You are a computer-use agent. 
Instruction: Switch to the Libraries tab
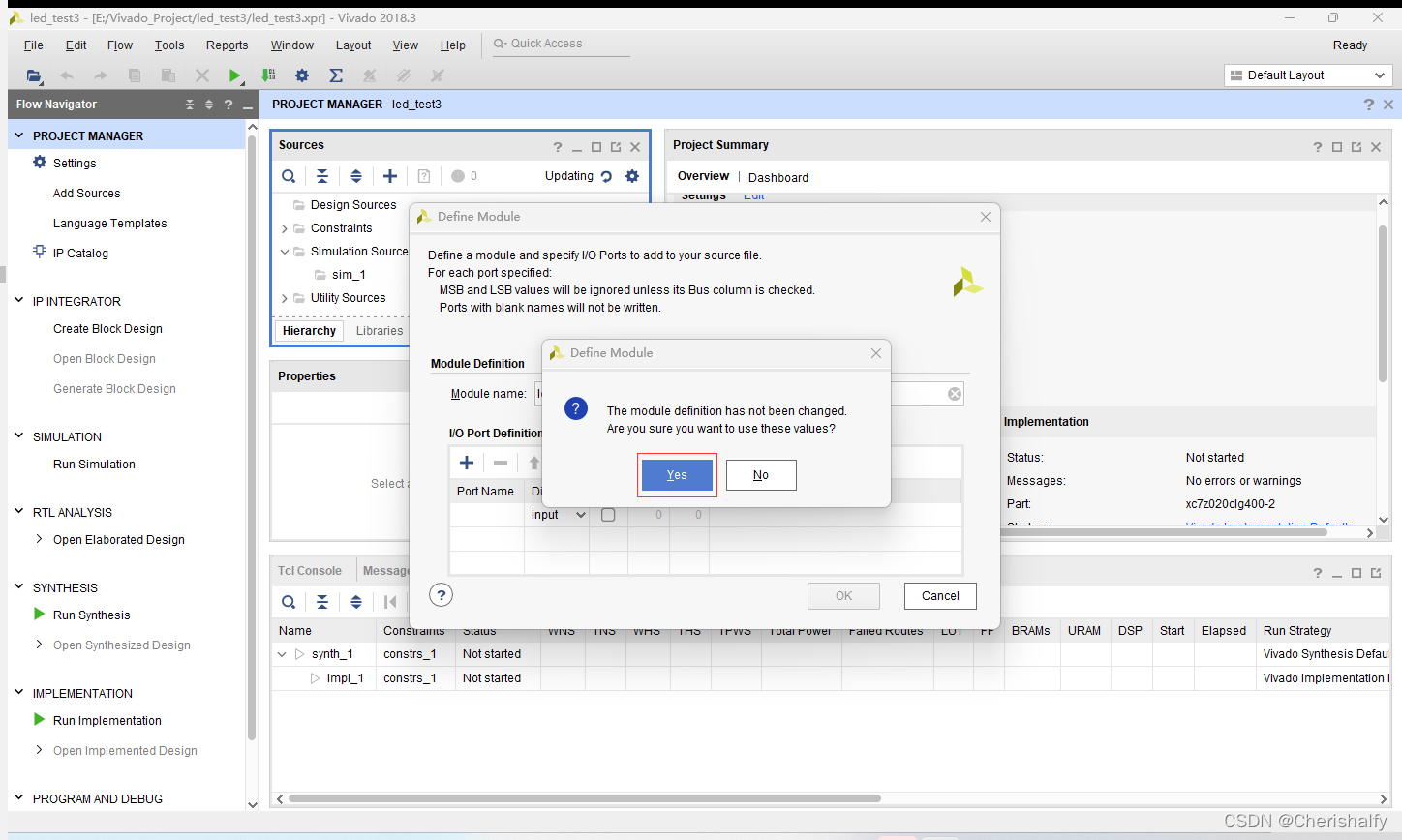(380, 331)
